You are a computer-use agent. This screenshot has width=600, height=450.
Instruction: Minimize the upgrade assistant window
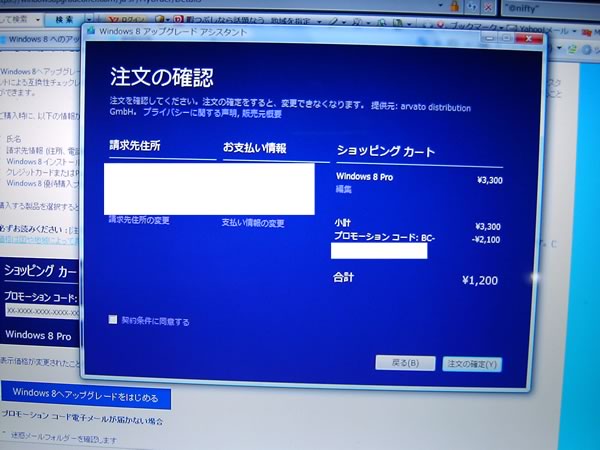(489, 38)
